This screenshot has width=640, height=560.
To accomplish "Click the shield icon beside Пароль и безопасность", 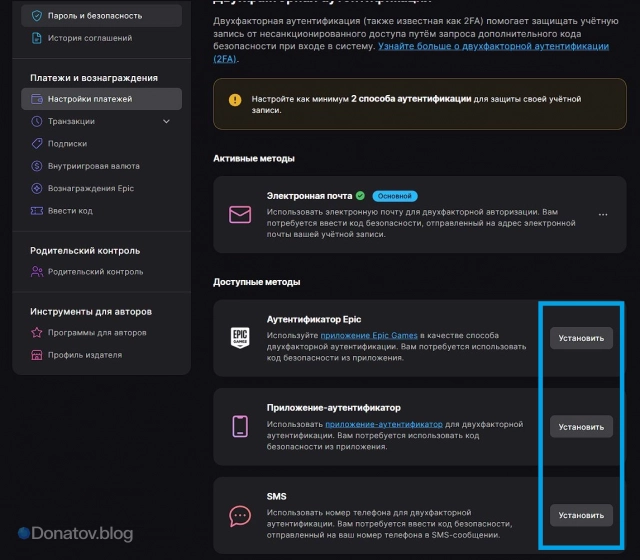I will pyautogui.click(x=37, y=16).
